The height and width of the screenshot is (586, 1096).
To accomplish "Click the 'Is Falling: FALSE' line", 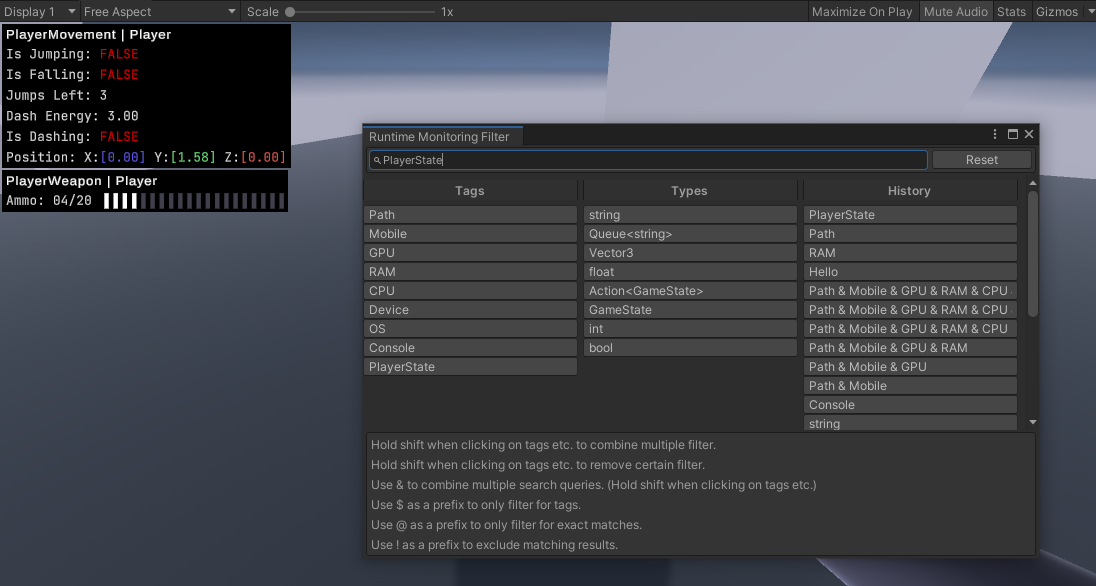I will click(x=73, y=74).
